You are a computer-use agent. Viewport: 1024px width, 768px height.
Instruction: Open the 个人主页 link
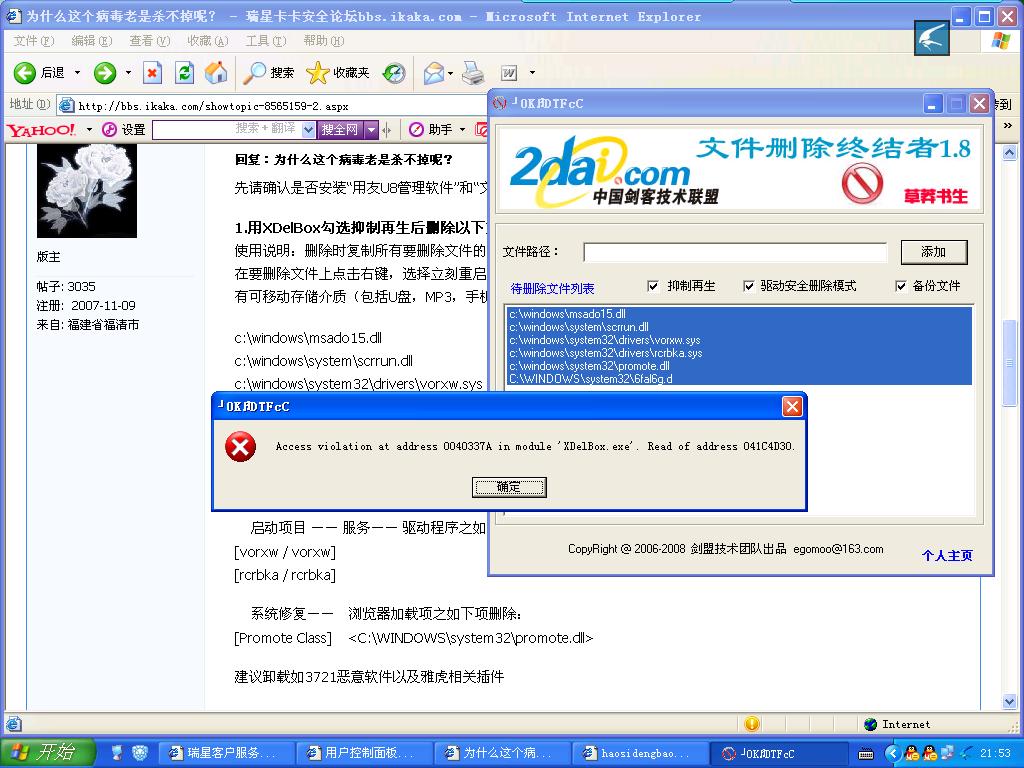[x=947, y=555]
